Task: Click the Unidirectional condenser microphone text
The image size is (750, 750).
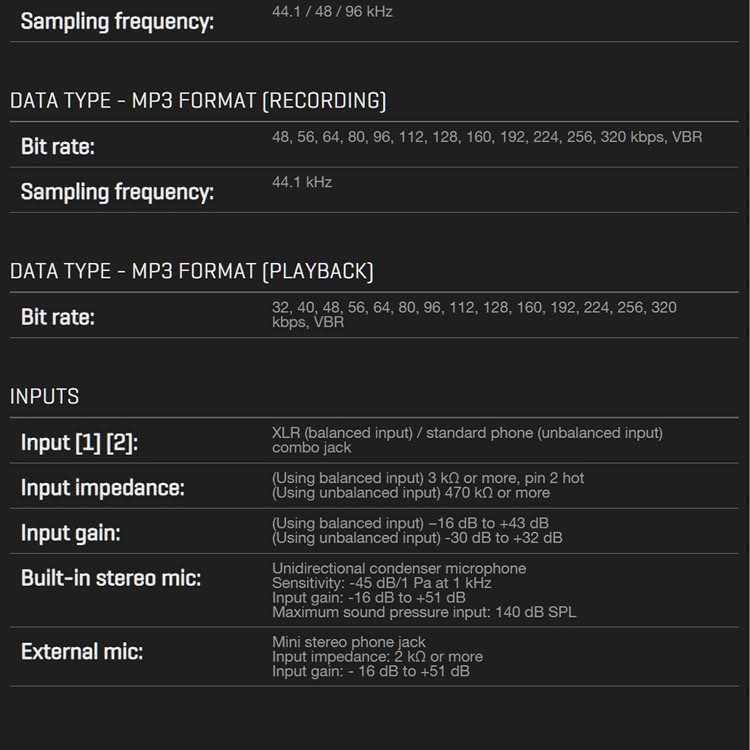Action: 399,568
